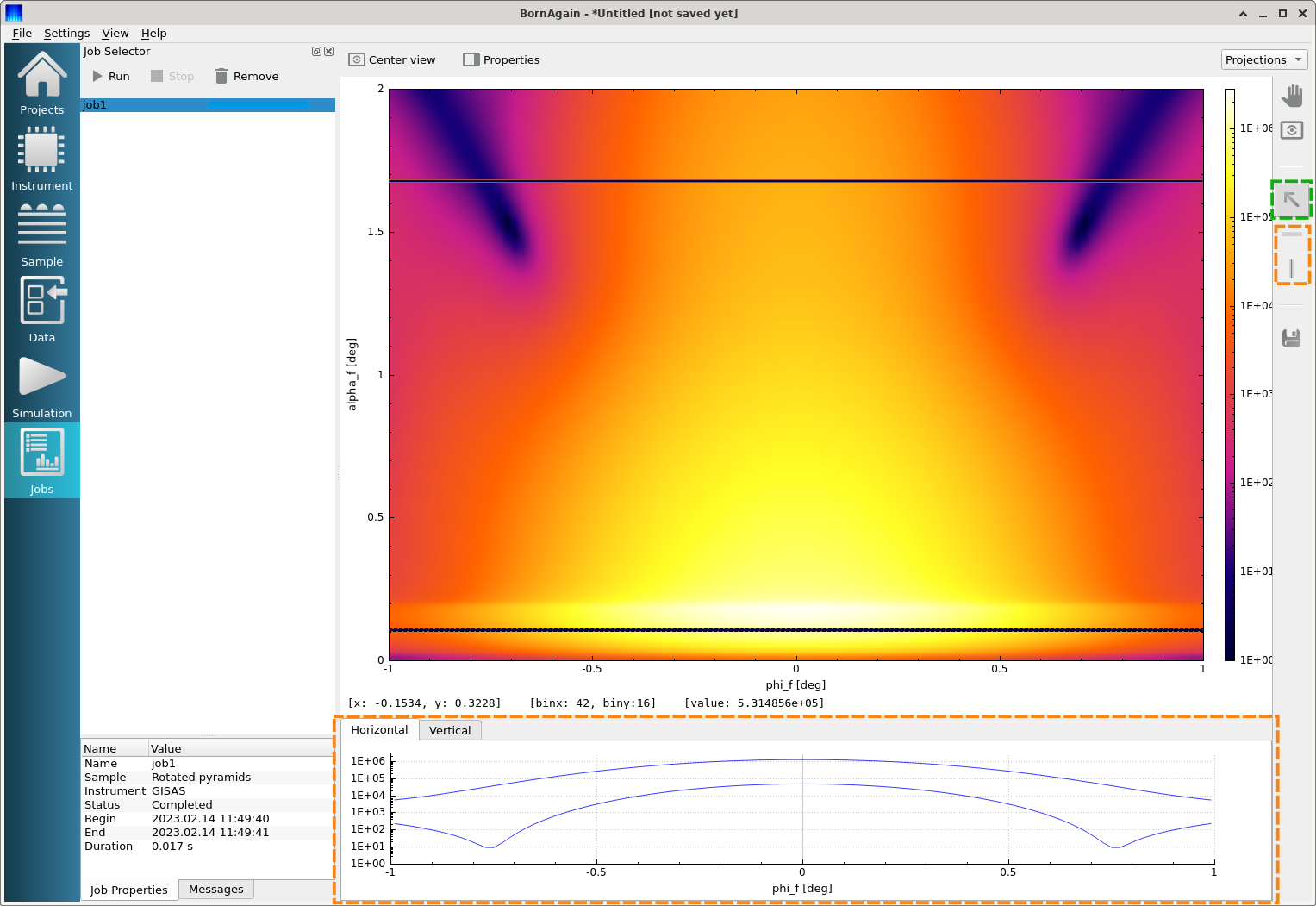Image resolution: width=1316 pixels, height=906 pixels.
Task: Open the Projects view in the sidebar
Action: (41, 82)
